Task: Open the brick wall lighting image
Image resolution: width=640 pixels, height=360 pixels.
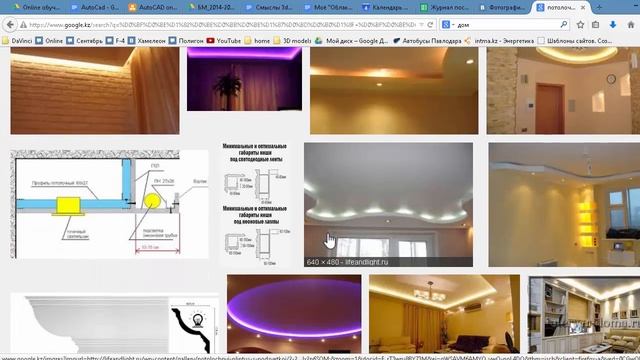Action: click(95, 90)
